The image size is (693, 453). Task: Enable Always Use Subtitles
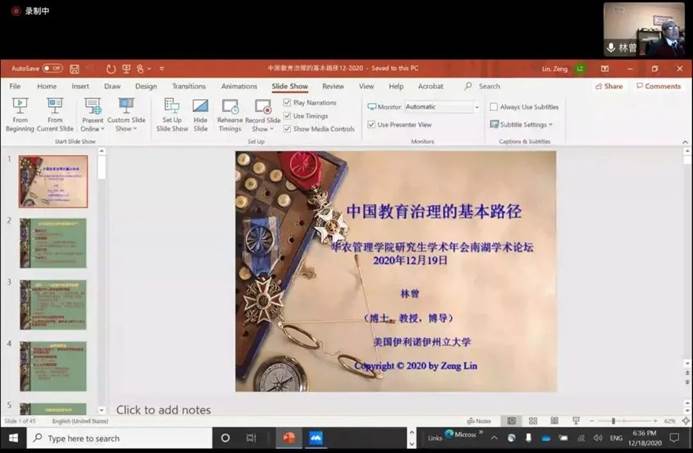494,107
